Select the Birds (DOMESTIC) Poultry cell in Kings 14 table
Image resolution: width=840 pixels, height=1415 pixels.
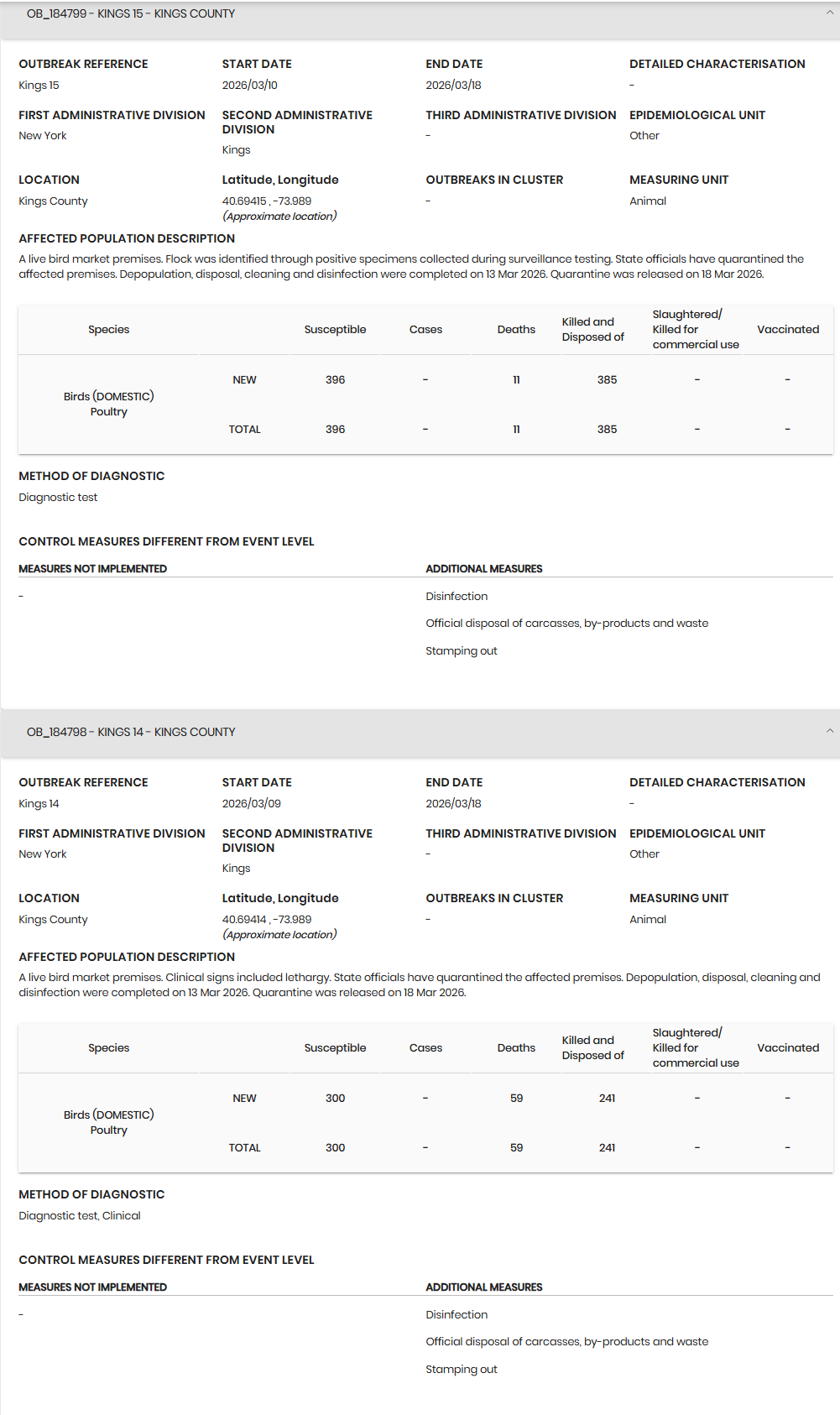tap(109, 1122)
